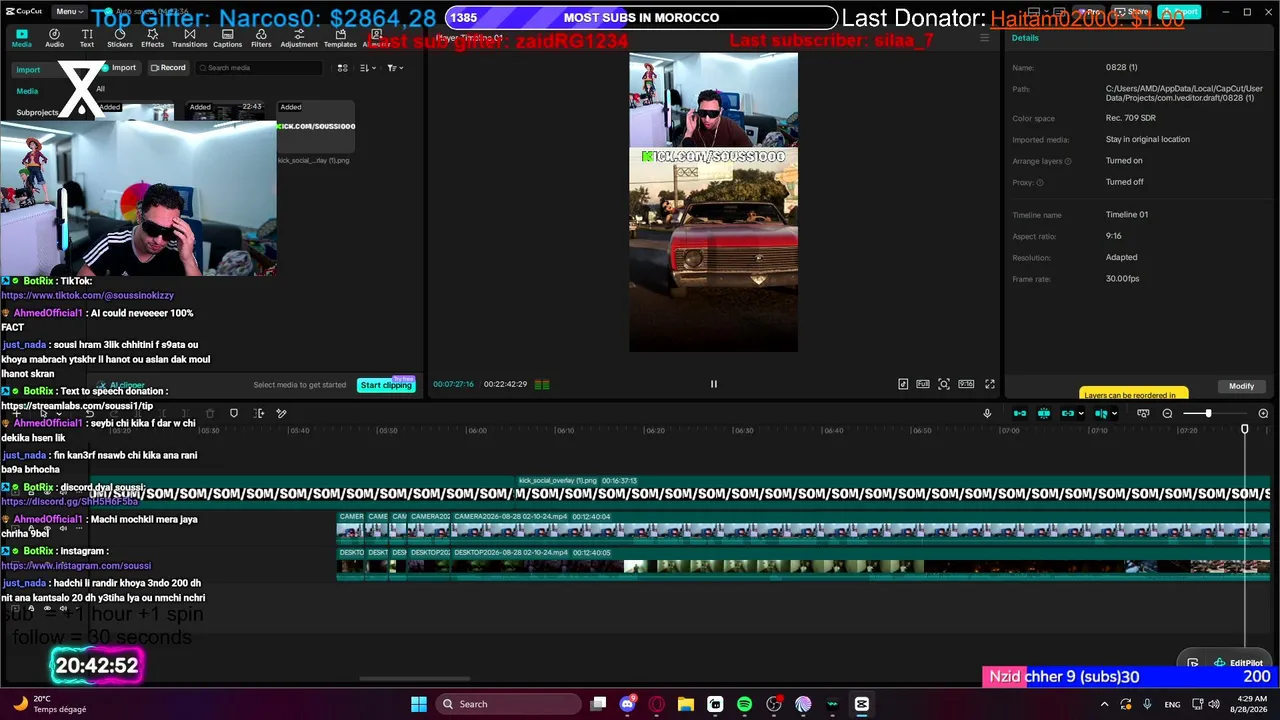1280x720 pixels.
Task: Expand the preview axis options arrow
Action: point(1114,414)
